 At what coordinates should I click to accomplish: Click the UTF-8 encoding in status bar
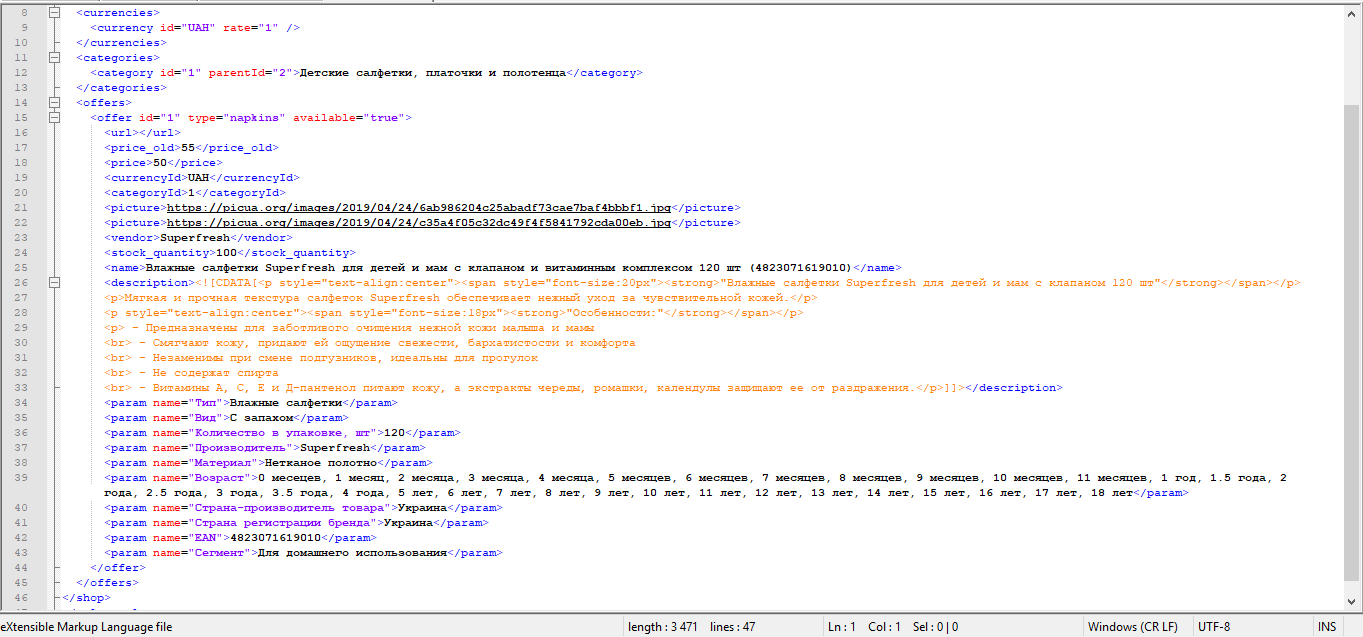click(1214, 627)
